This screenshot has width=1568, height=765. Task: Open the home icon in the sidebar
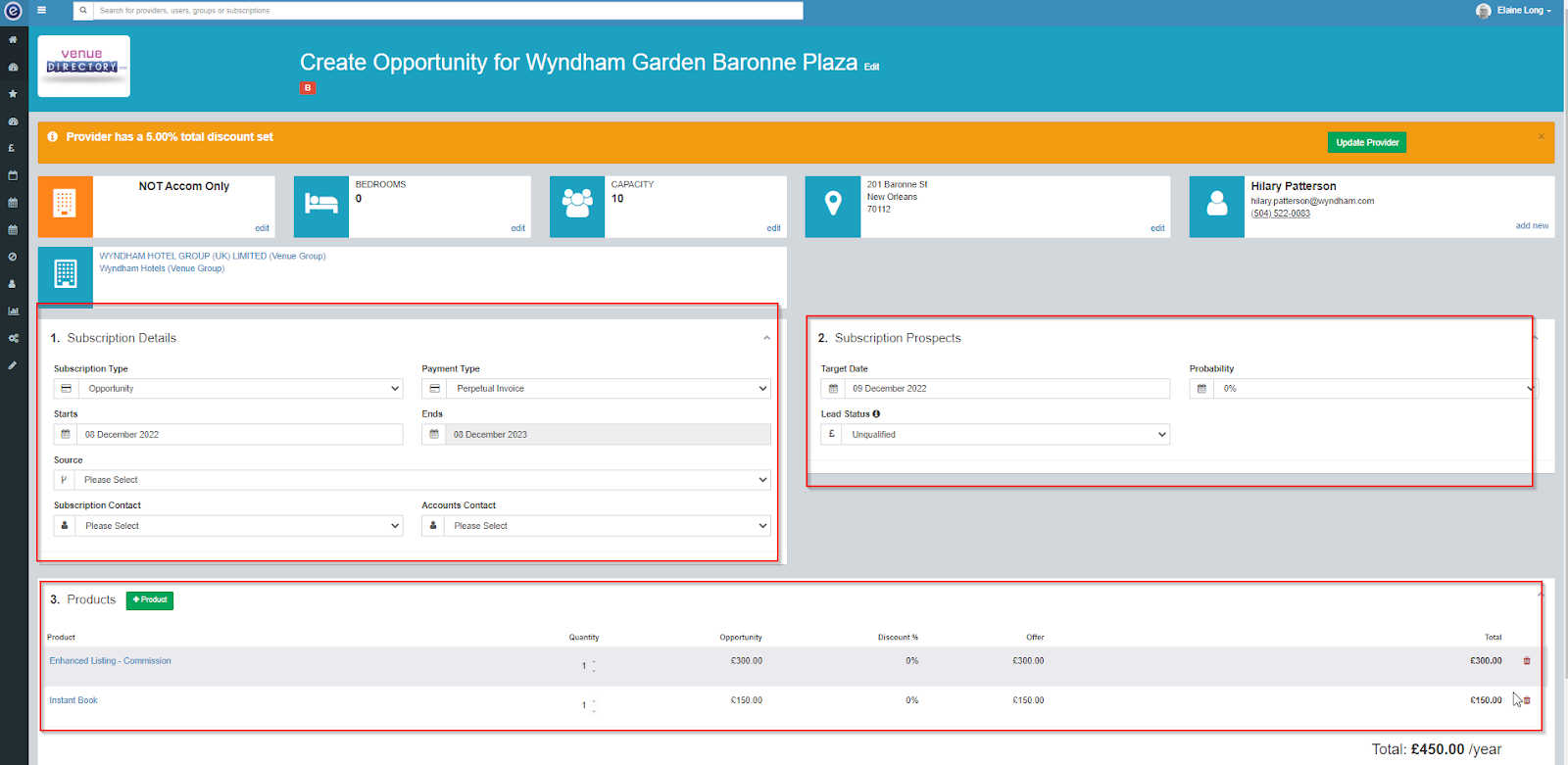pyautogui.click(x=13, y=40)
